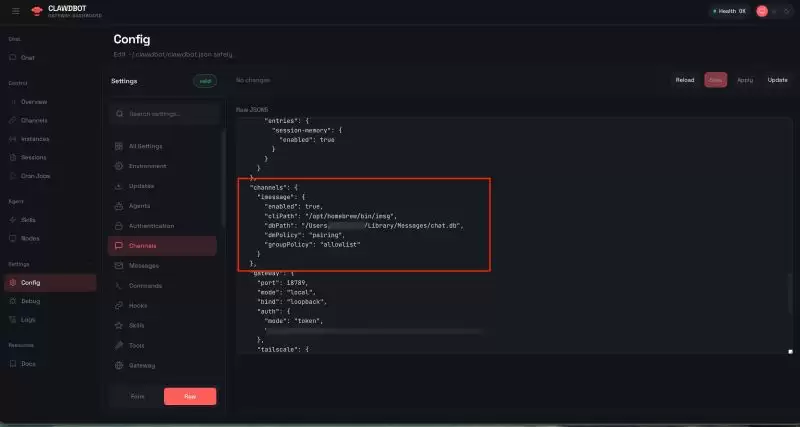Switch to Form view mode

(x=137, y=396)
